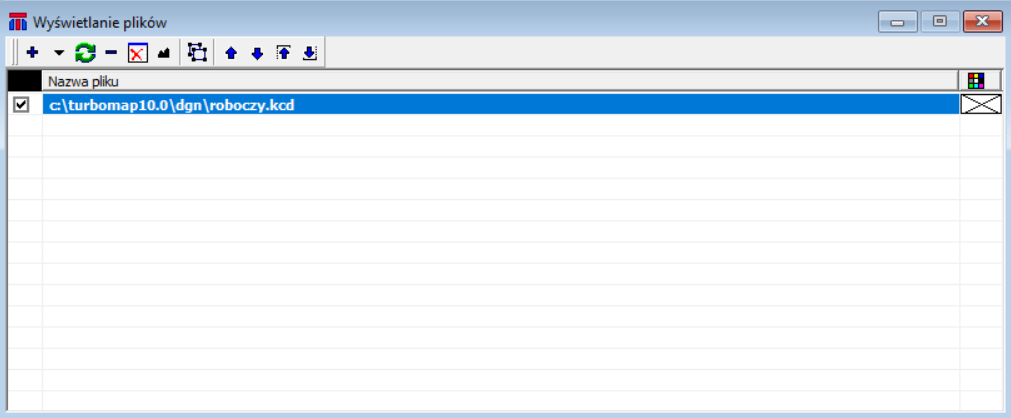Click the "Nazwa pliku" column header

click(x=500, y=81)
